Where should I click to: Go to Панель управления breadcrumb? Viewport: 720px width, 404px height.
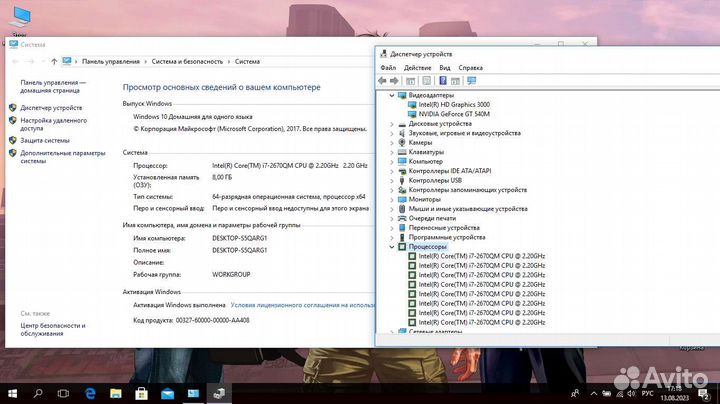pyautogui.click(x=111, y=62)
